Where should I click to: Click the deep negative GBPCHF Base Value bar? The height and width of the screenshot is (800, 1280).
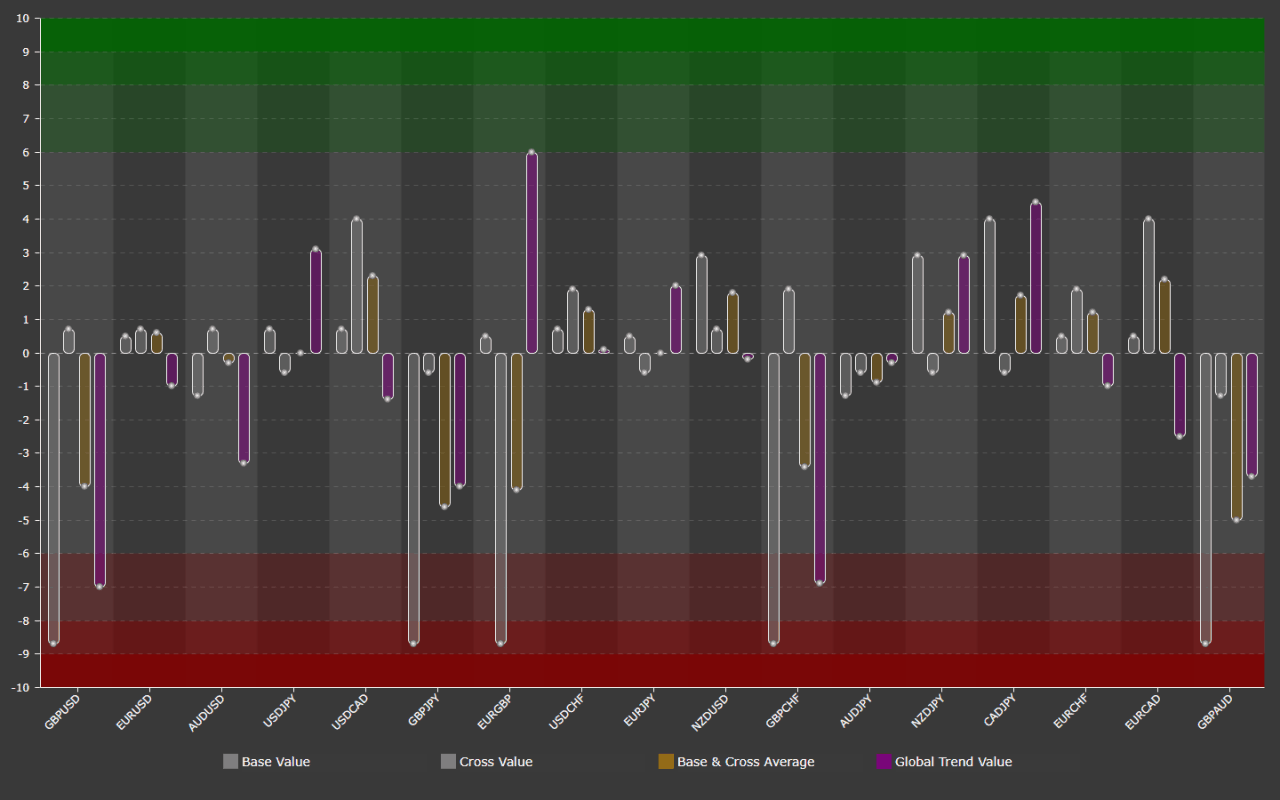pos(773,500)
